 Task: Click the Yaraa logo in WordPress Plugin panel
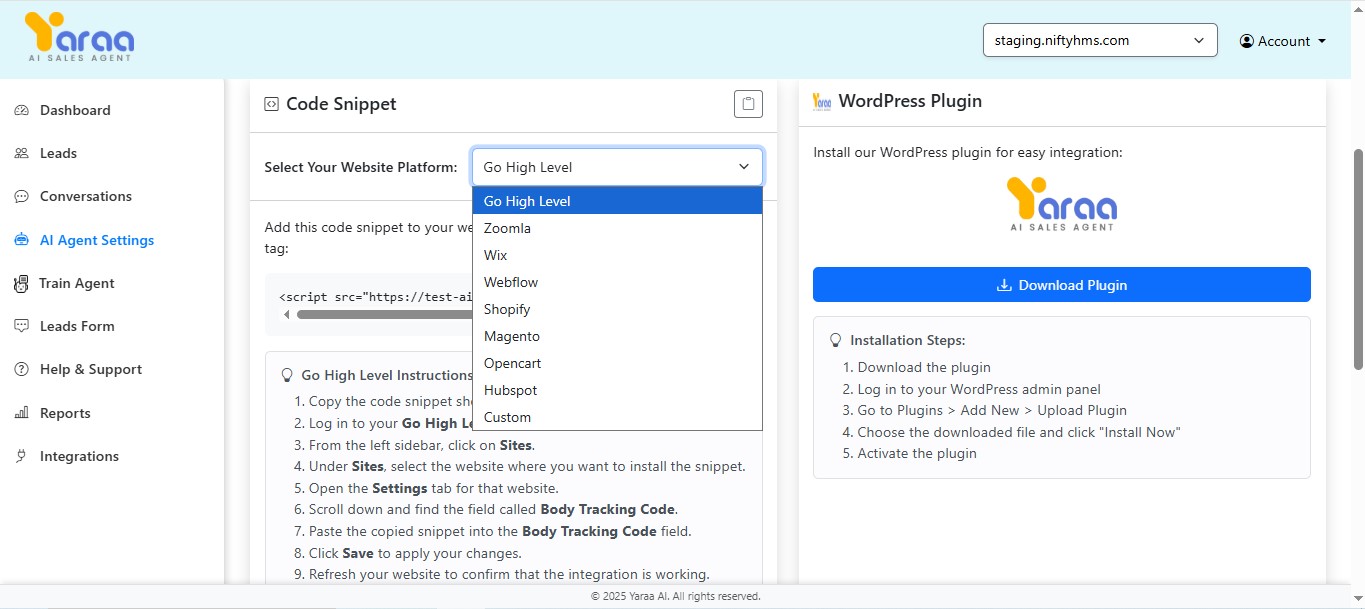[1062, 204]
